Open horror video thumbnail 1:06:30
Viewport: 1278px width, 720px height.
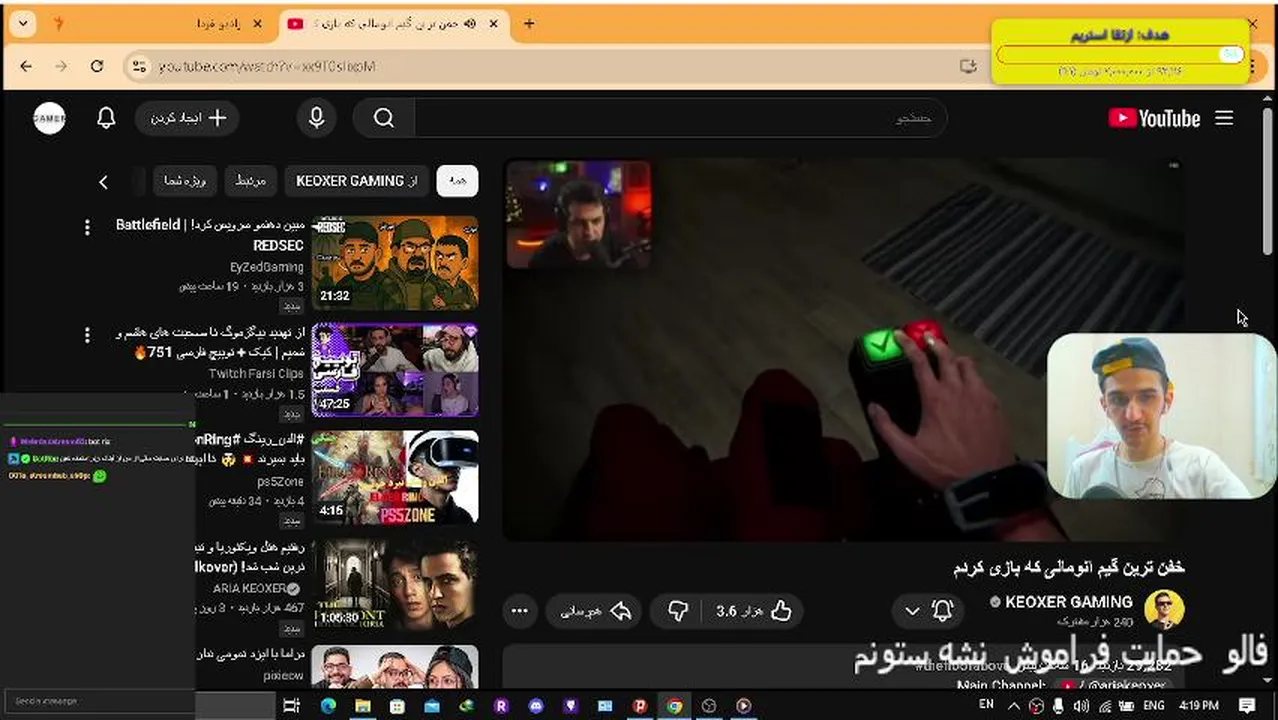pyautogui.click(x=395, y=584)
